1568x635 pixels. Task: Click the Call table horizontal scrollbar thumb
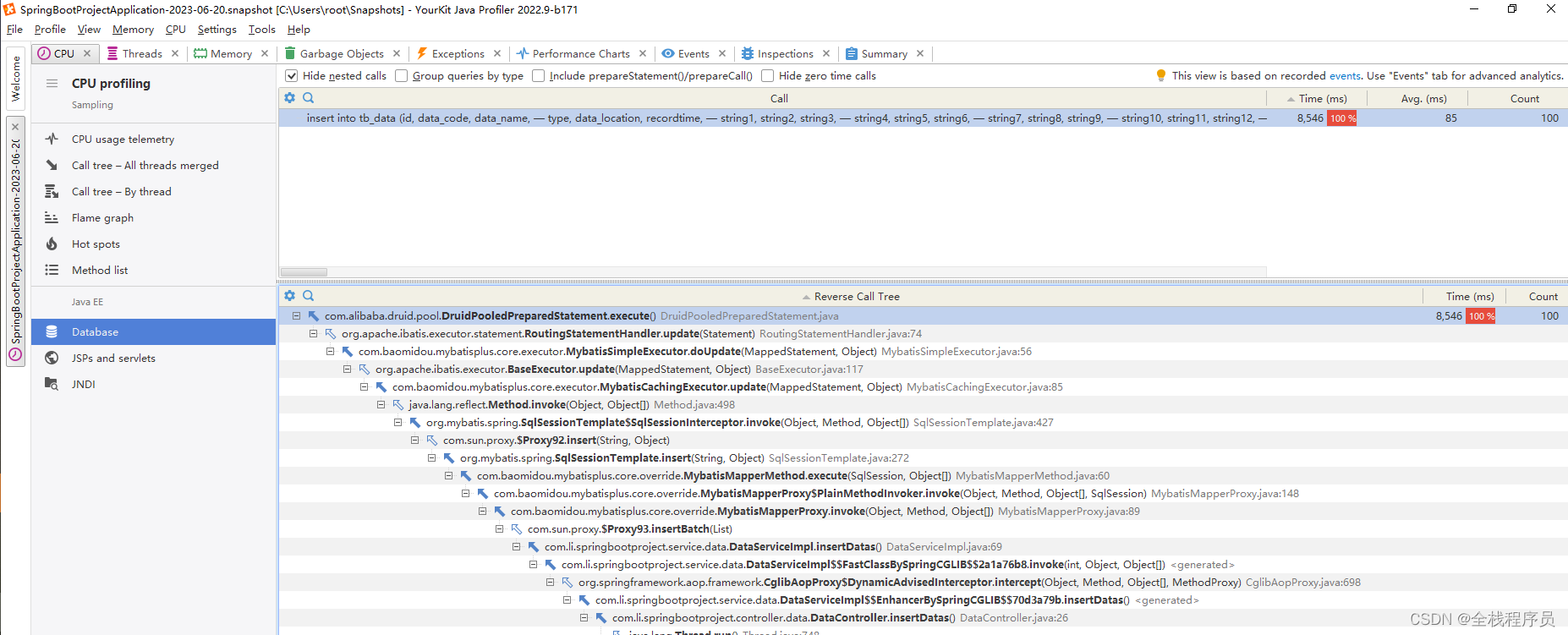point(304,272)
